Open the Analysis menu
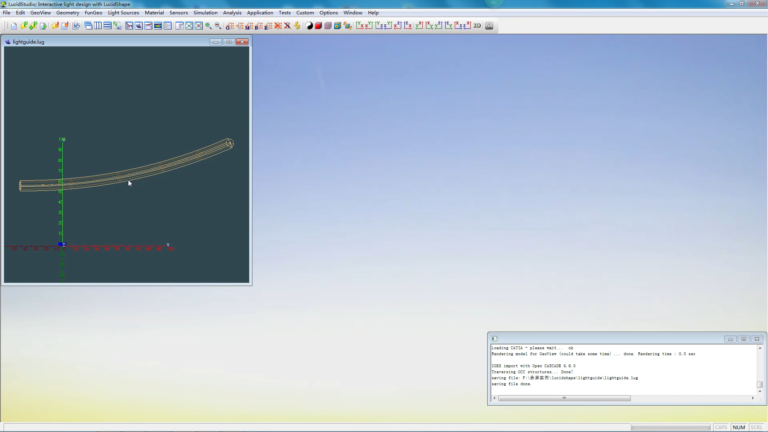The height and width of the screenshot is (432, 768). [x=232, y=13]
